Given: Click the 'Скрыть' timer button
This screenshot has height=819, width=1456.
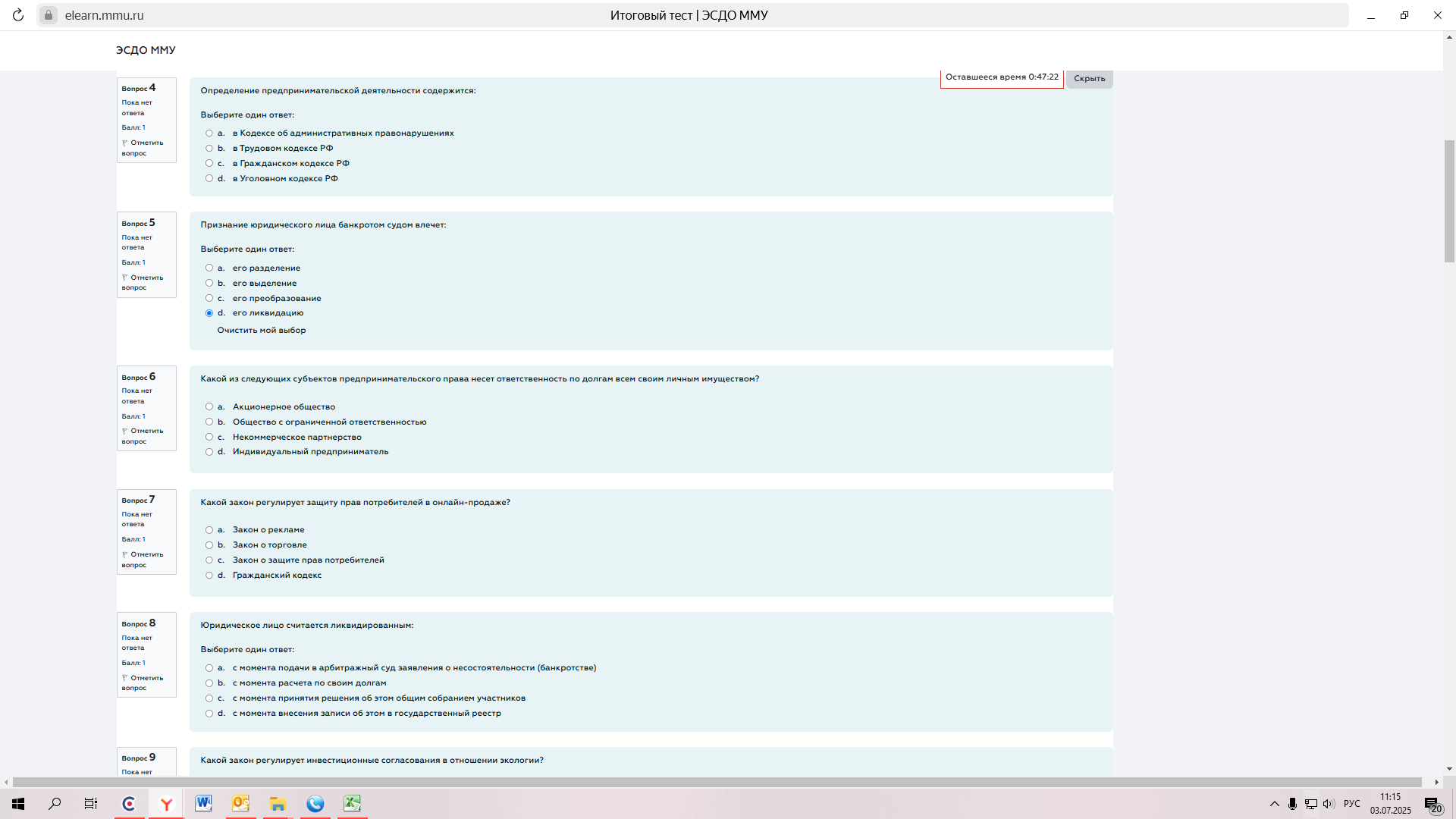Looking at the screenshot, I should [1089, 78].
